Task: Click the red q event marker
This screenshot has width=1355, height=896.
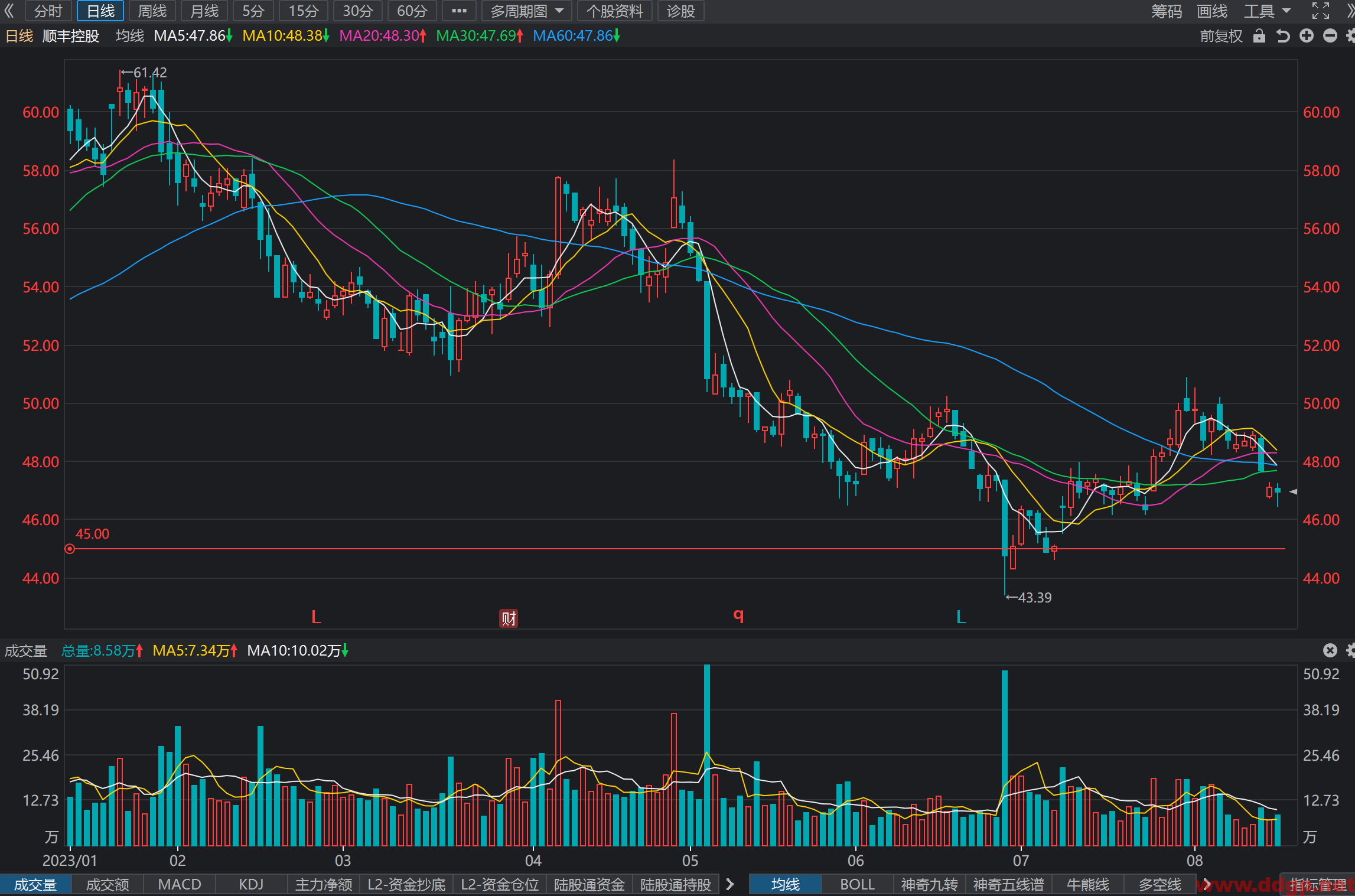Action: [x=738, y=615]
